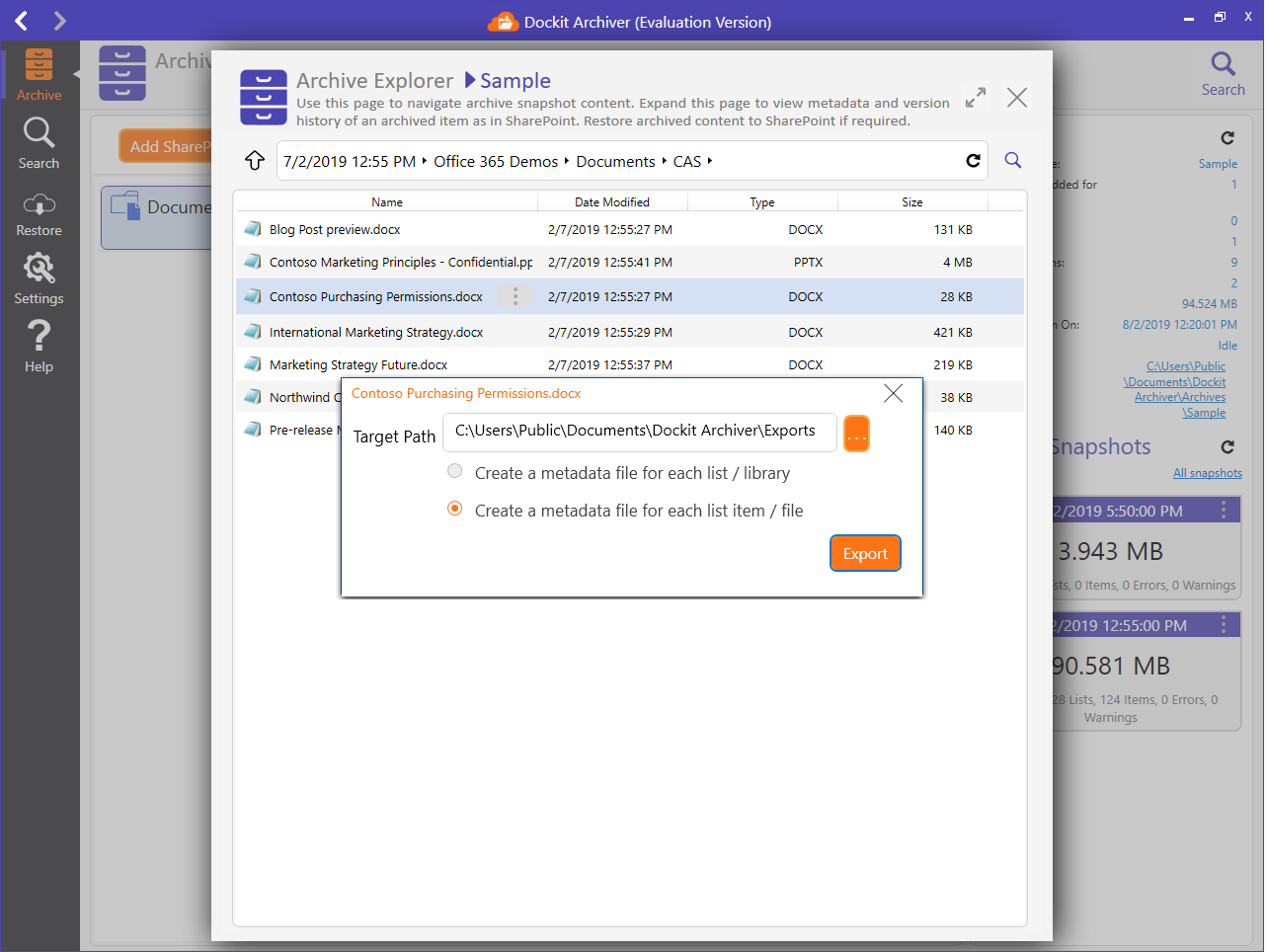Select the Documents tile in the Archive page
Image resolution: width=1267 pixels, height=952 pixels.
click(157, 217)
